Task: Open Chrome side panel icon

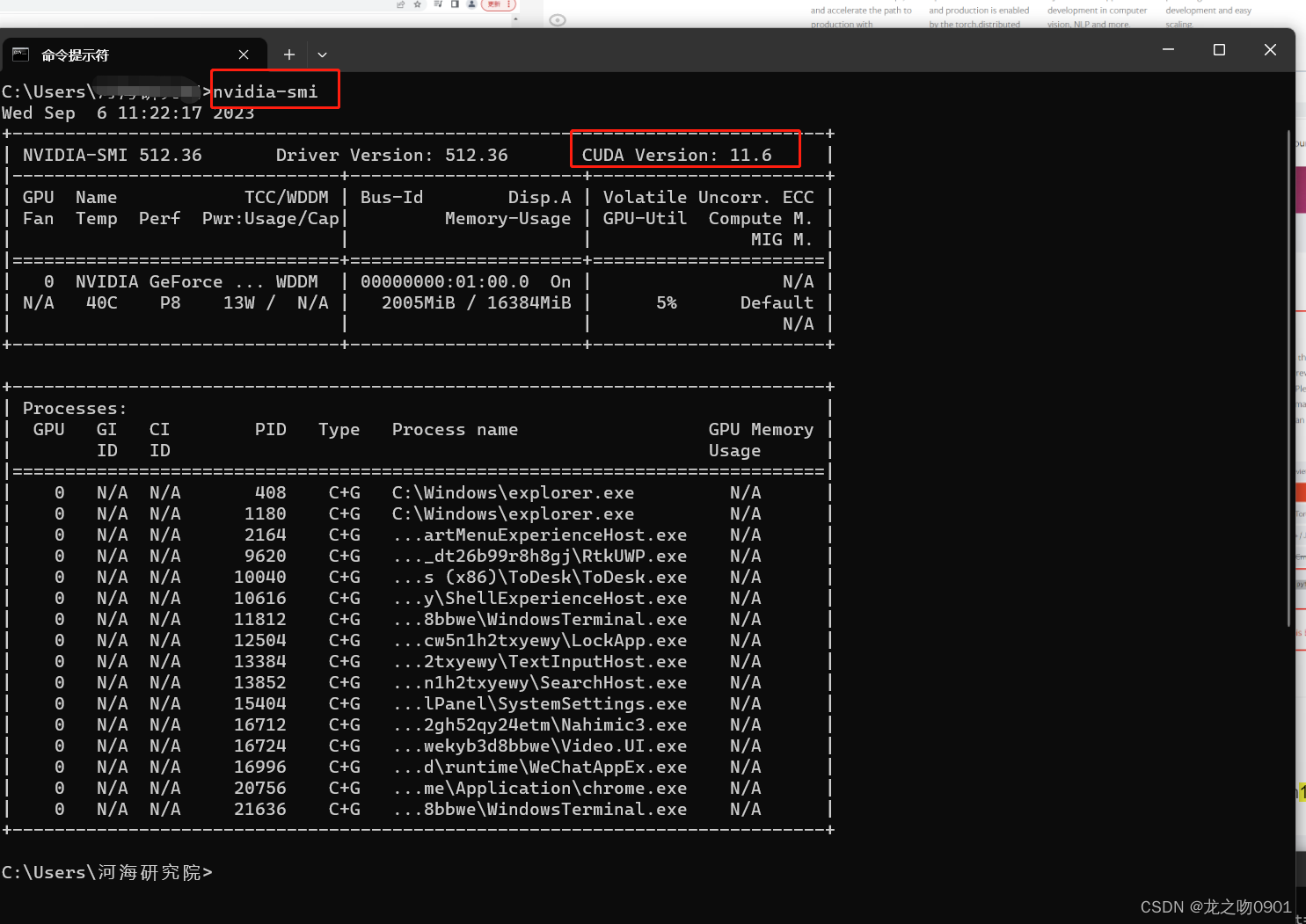Action: point(455,4)
